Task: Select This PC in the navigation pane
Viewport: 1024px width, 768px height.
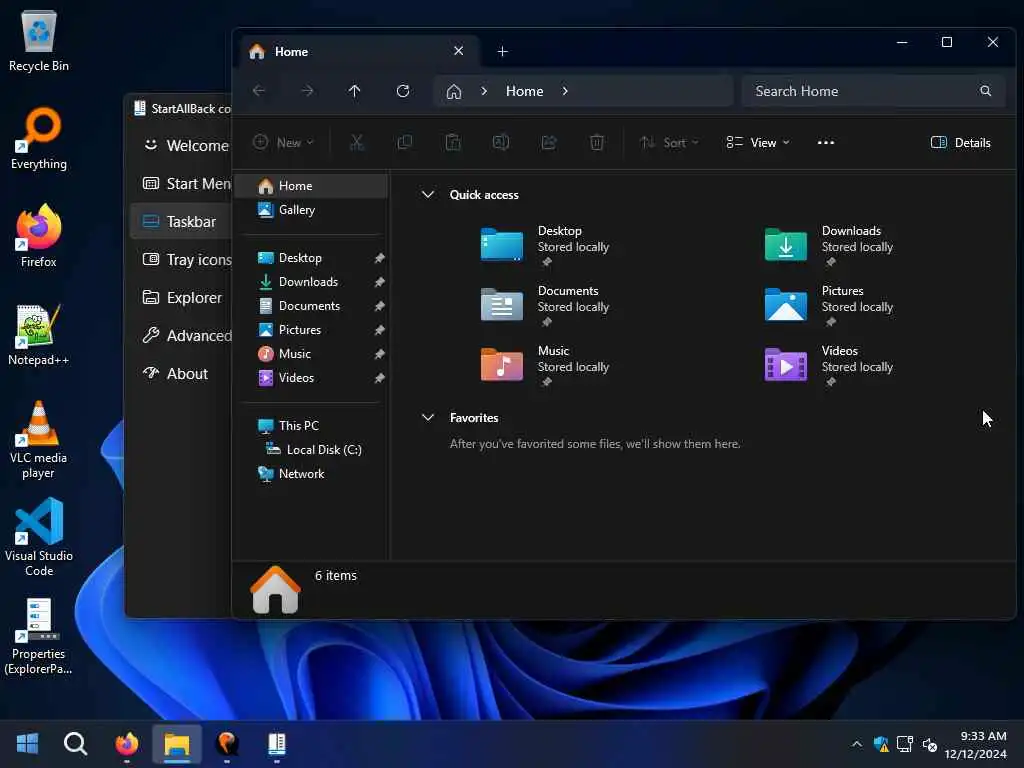Action: [x=288, y=426]
